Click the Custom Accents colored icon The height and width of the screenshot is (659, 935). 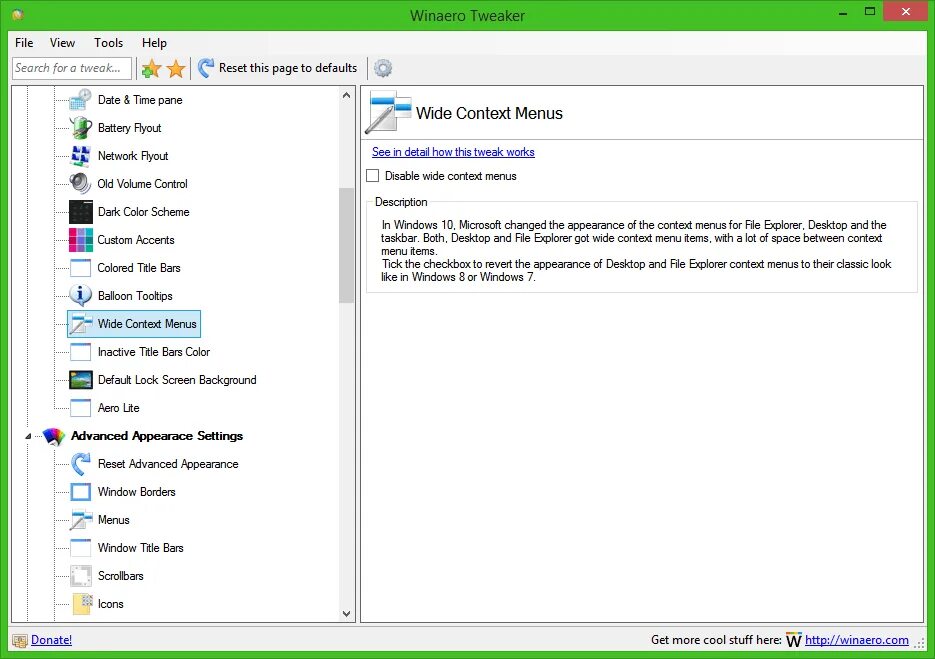81,240
